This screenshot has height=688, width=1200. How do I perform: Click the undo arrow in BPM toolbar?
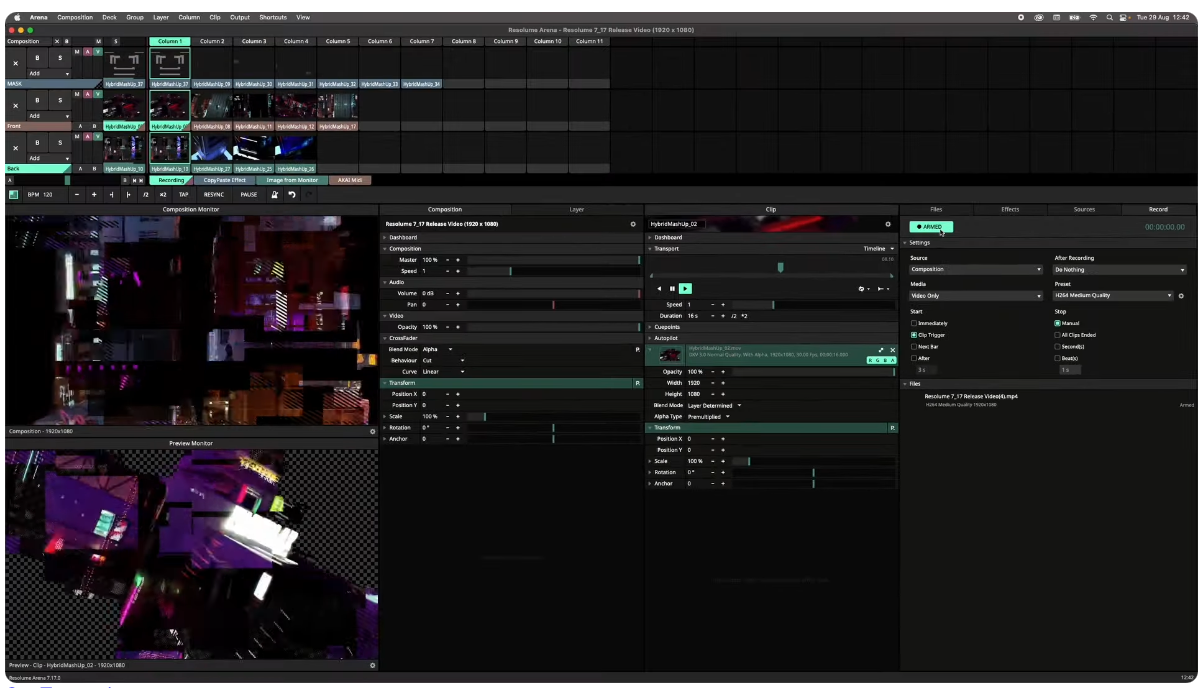[x=292, y=195]
